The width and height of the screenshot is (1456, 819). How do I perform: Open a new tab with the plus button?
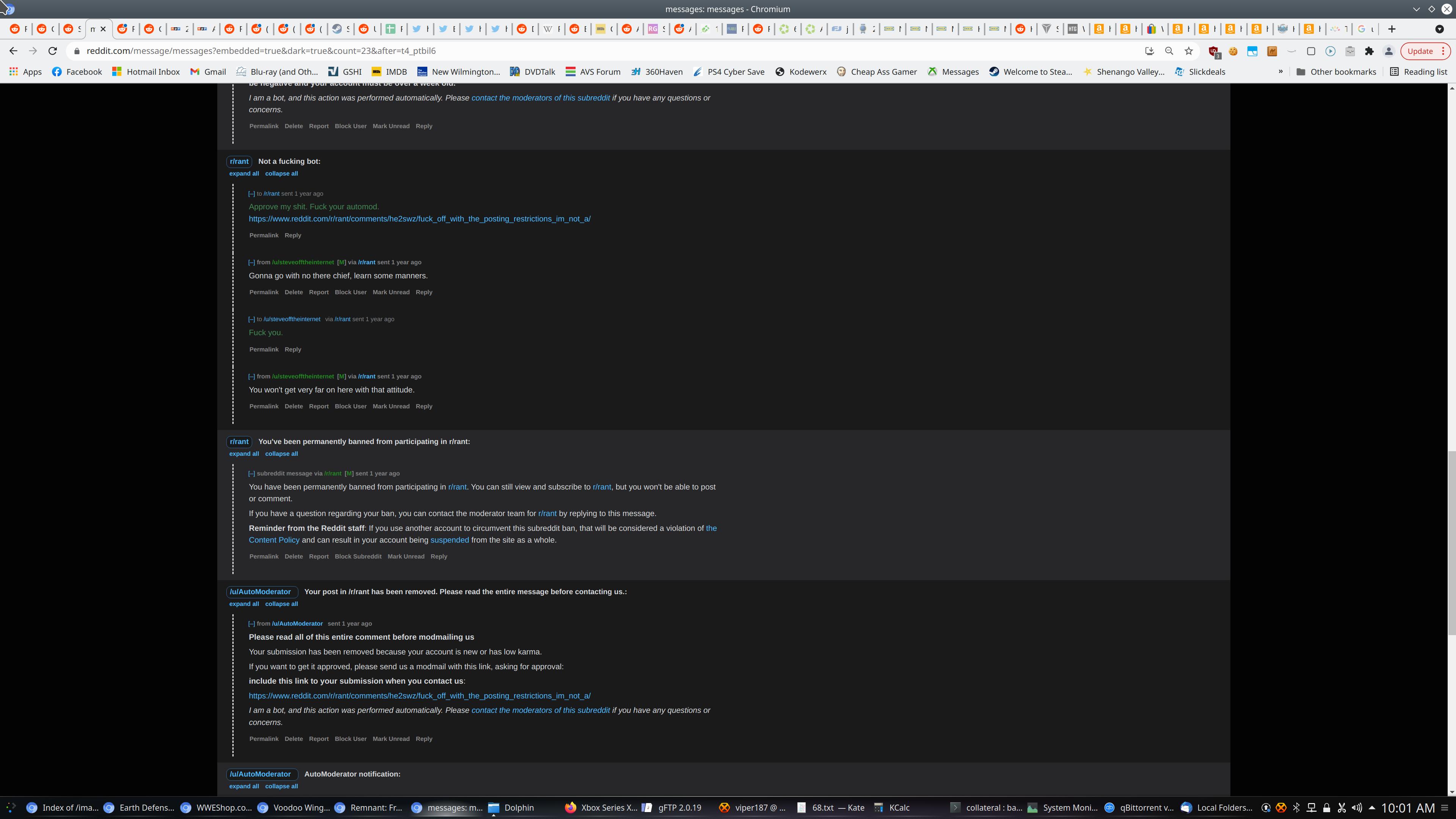click(1392, 29)
